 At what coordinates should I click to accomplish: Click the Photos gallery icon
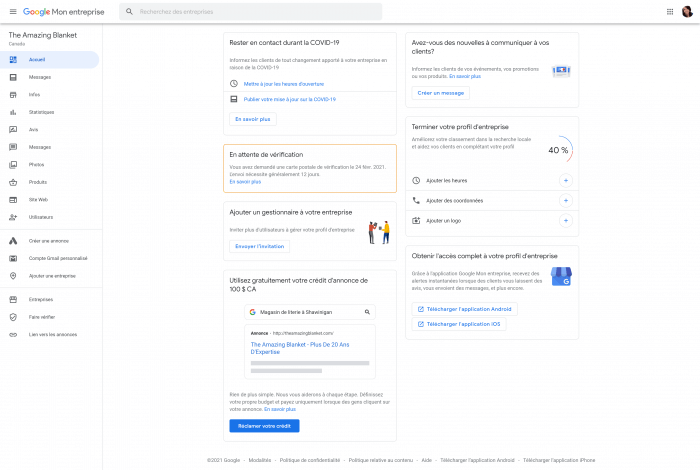pos(13,165)
